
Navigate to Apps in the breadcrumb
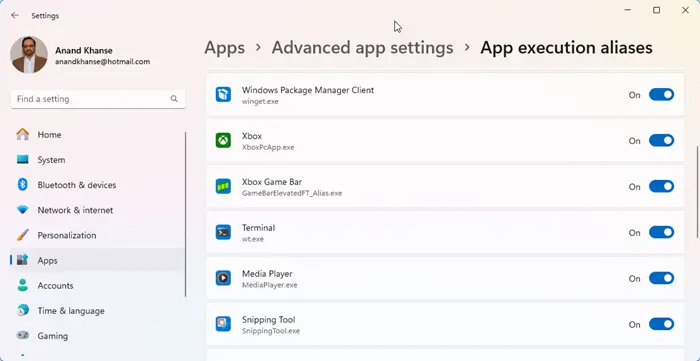(225, 48)
